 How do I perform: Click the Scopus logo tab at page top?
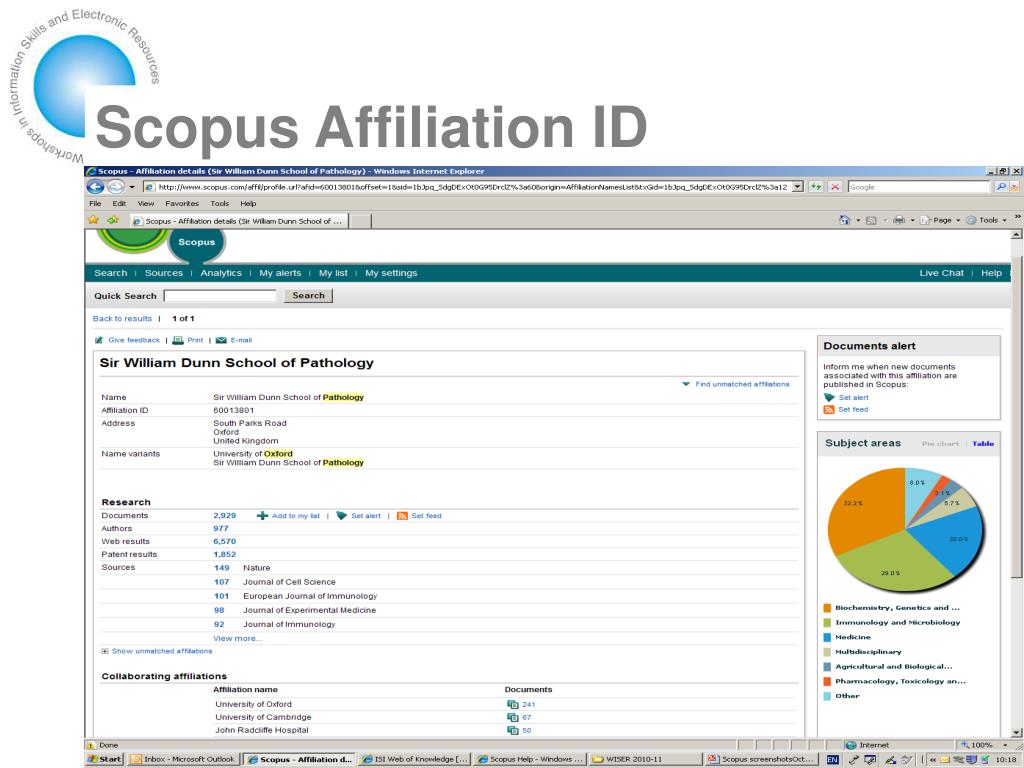(x=197, y=243)
